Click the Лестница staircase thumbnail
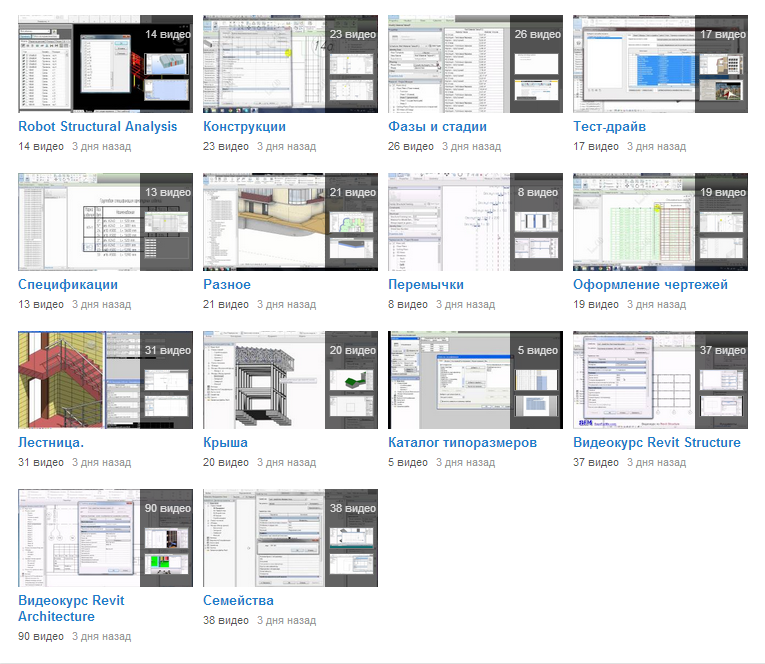 [x=105, y=380]
